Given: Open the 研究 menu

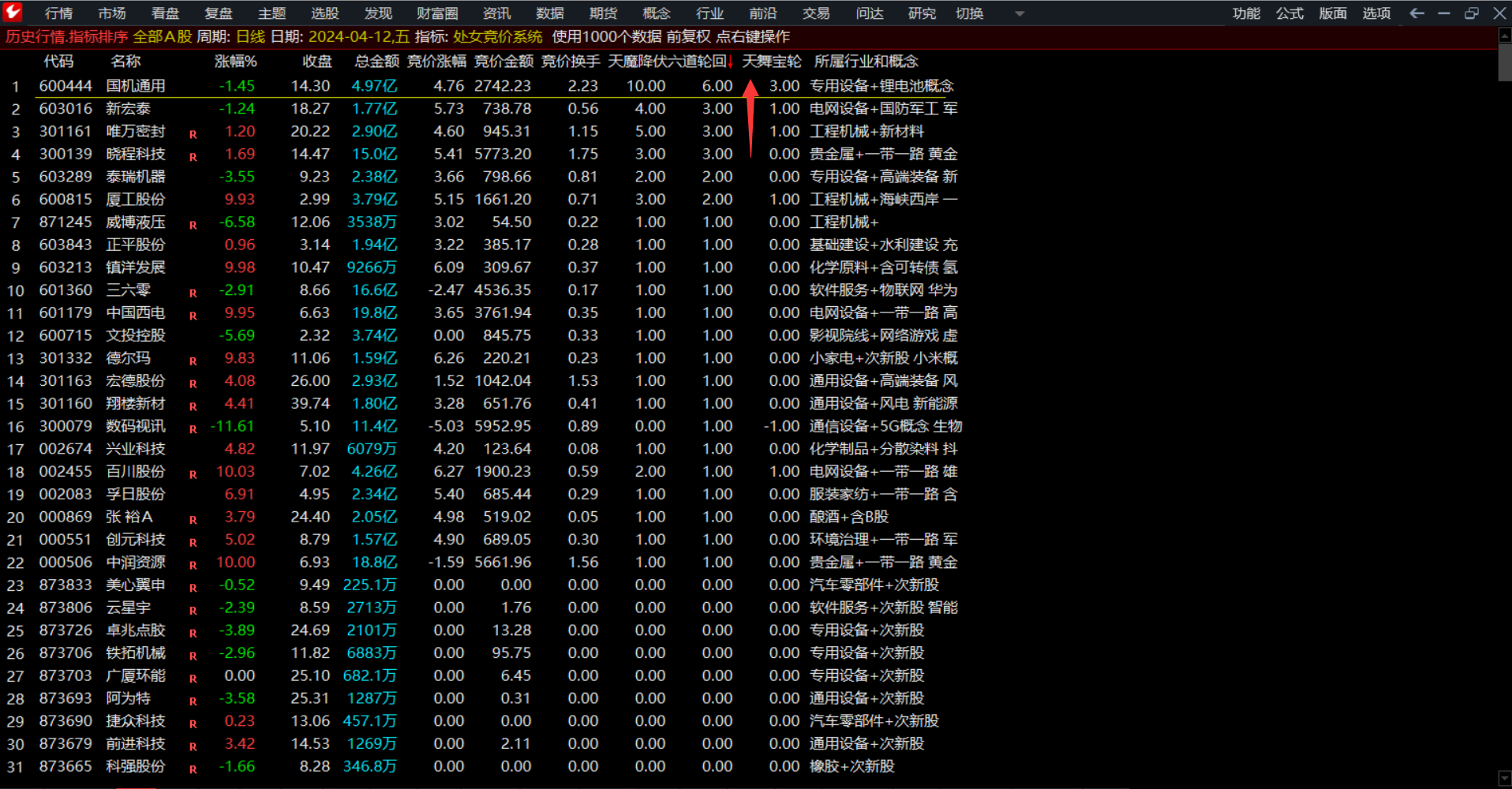Looking at the screenshot, I should (x=923, y=13).
